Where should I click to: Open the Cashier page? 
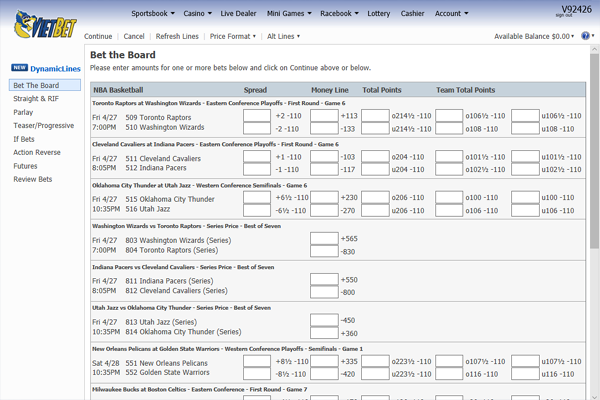click(x=412, y=13)
